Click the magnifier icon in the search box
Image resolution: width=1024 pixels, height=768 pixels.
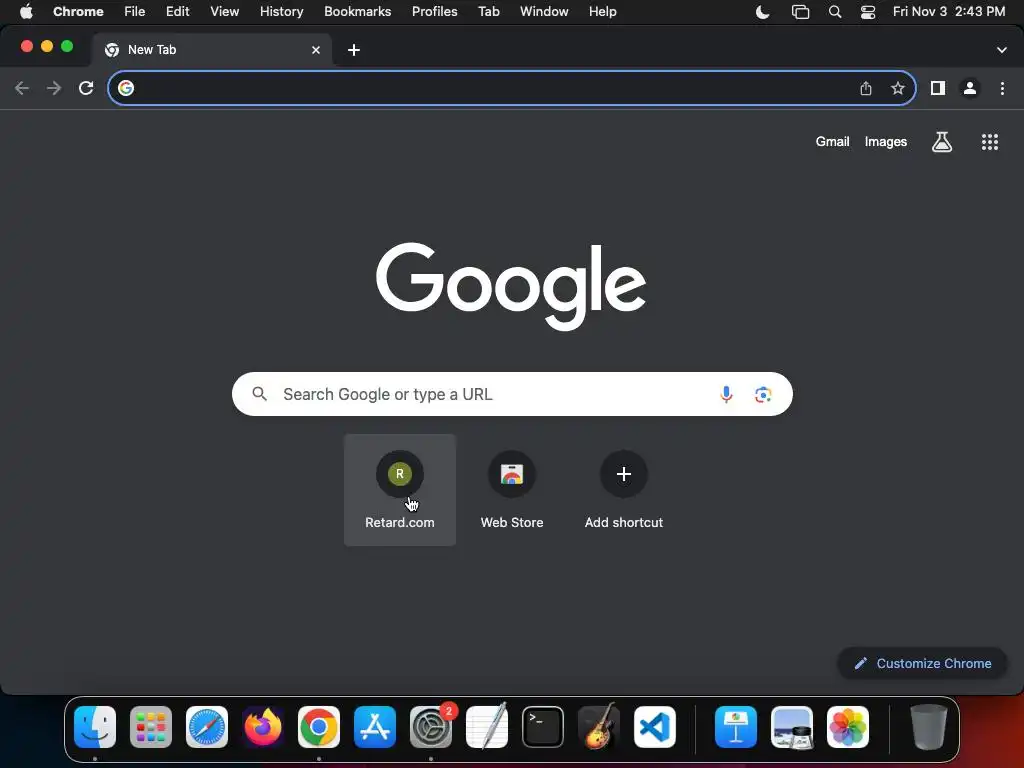tap(259, 394)
